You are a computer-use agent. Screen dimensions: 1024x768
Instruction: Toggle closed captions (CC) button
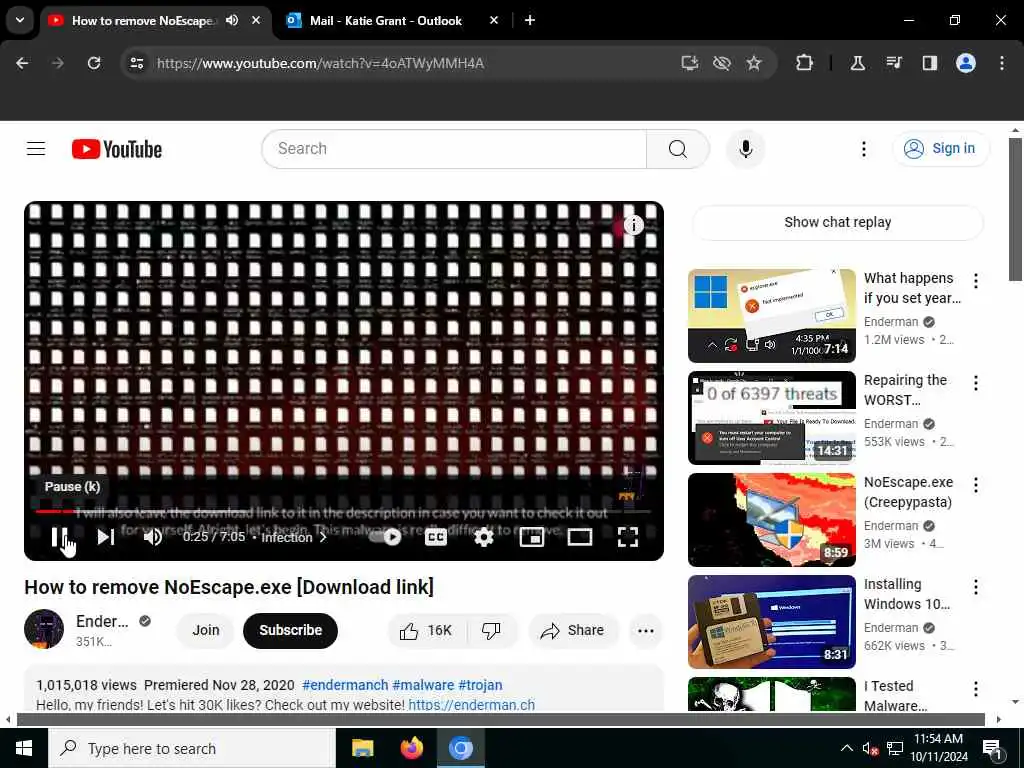click(436, 537)
